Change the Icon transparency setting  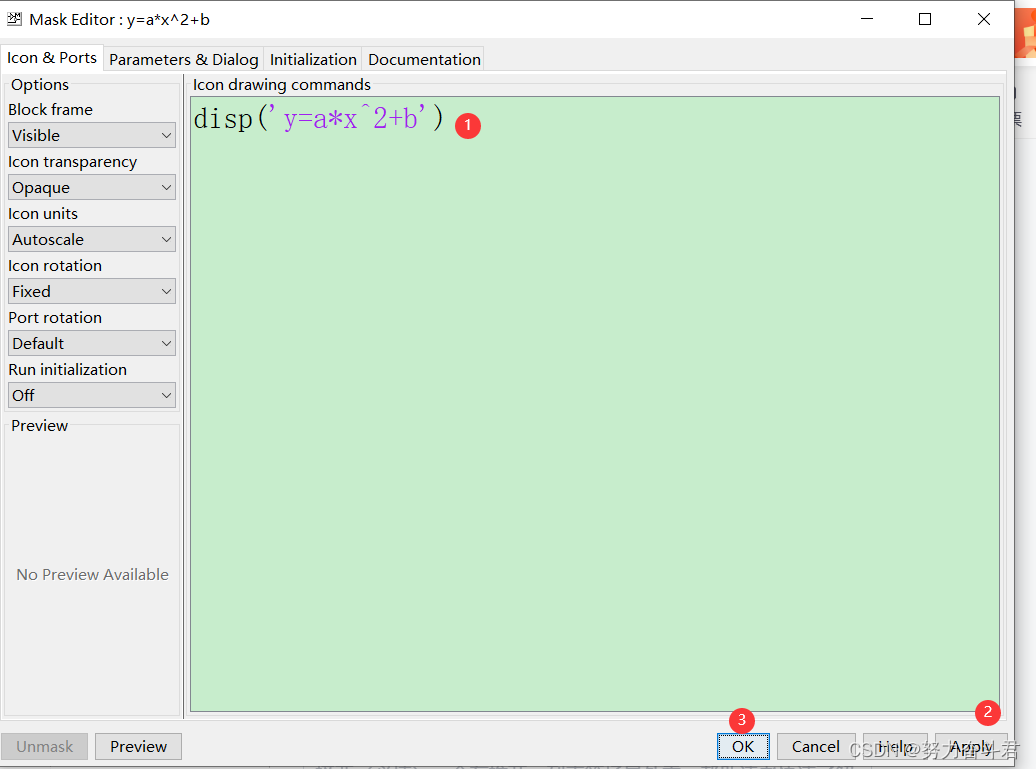coord(91,187)
